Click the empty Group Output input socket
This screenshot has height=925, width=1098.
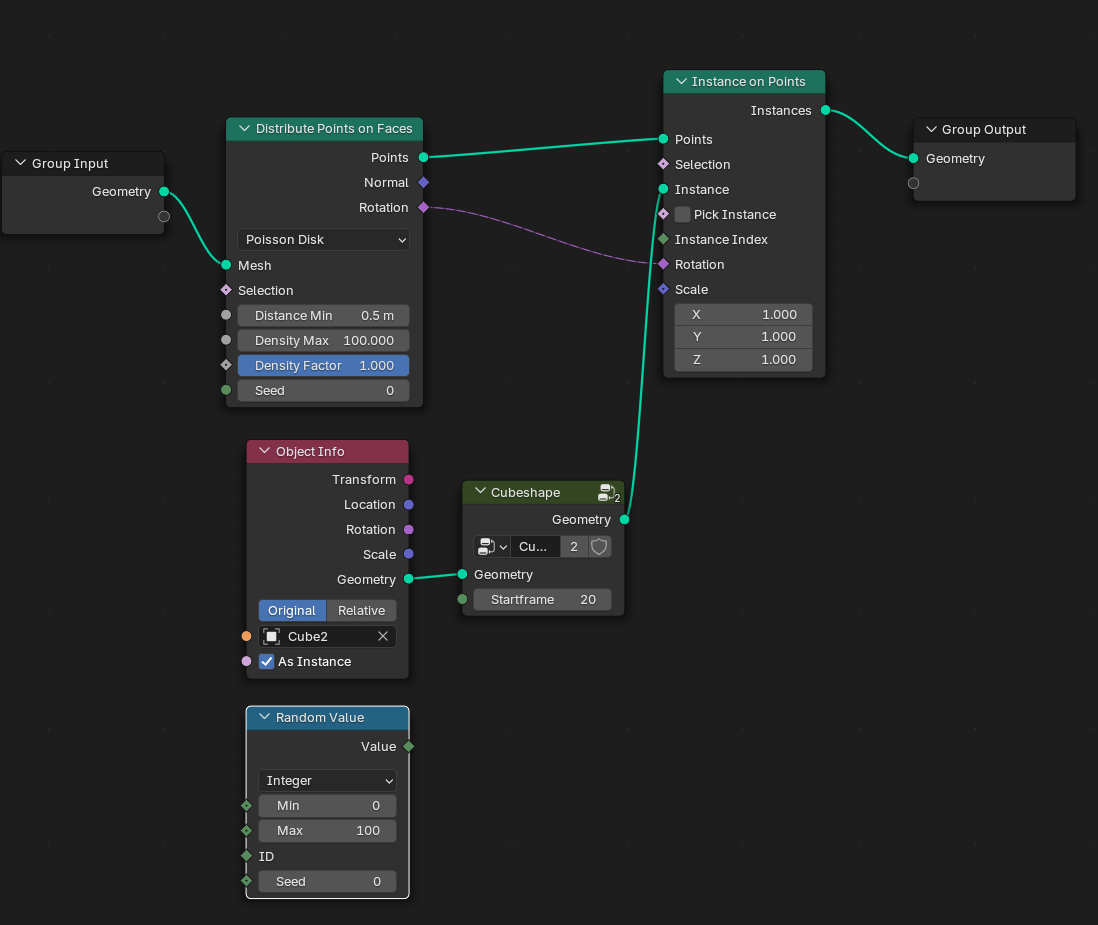tap(913, 183)
